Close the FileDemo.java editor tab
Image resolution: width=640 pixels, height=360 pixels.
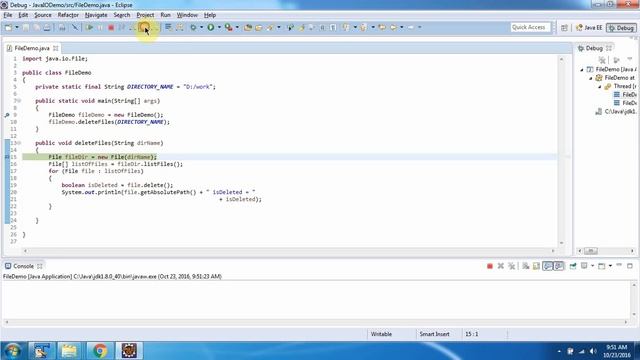click(56, 48)
